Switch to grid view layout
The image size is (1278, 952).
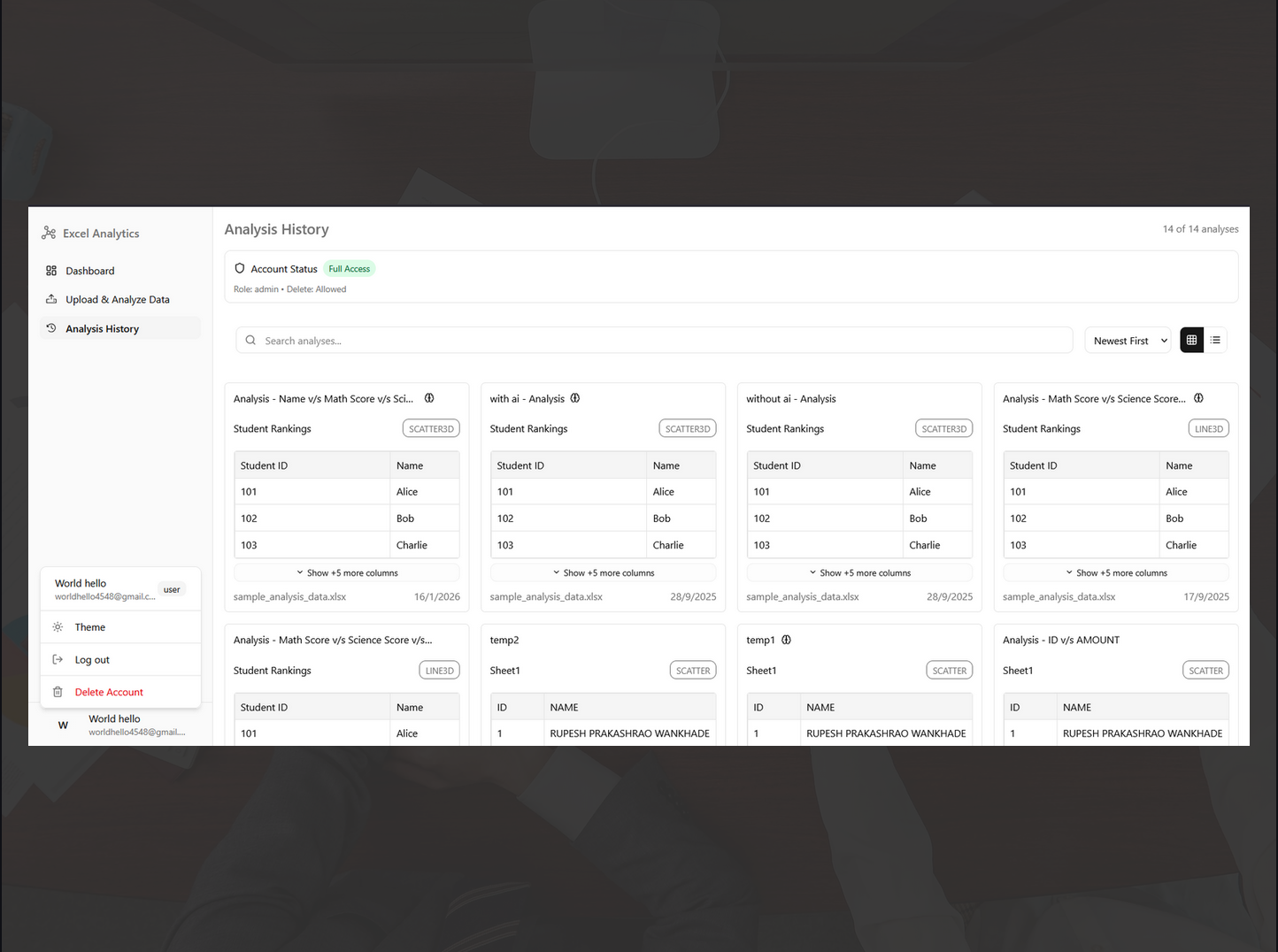tap(1191, 340)
